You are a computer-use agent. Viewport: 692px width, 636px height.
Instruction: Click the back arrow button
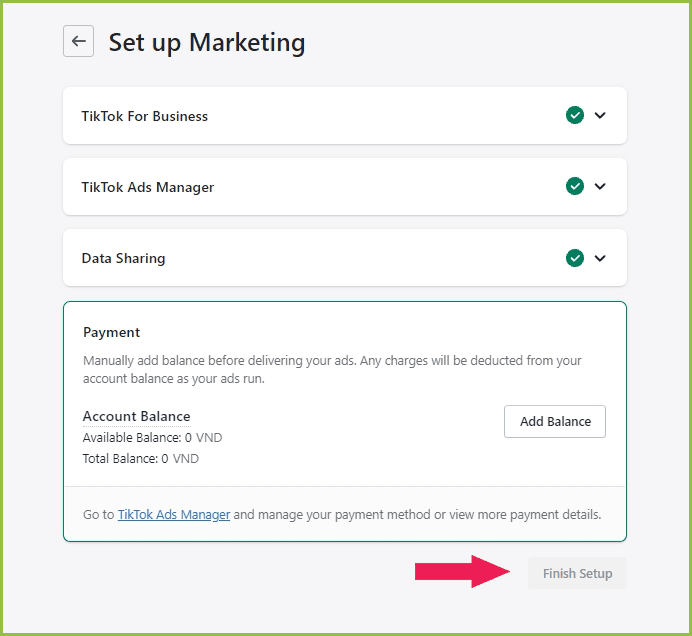click(x=78, y=42)
